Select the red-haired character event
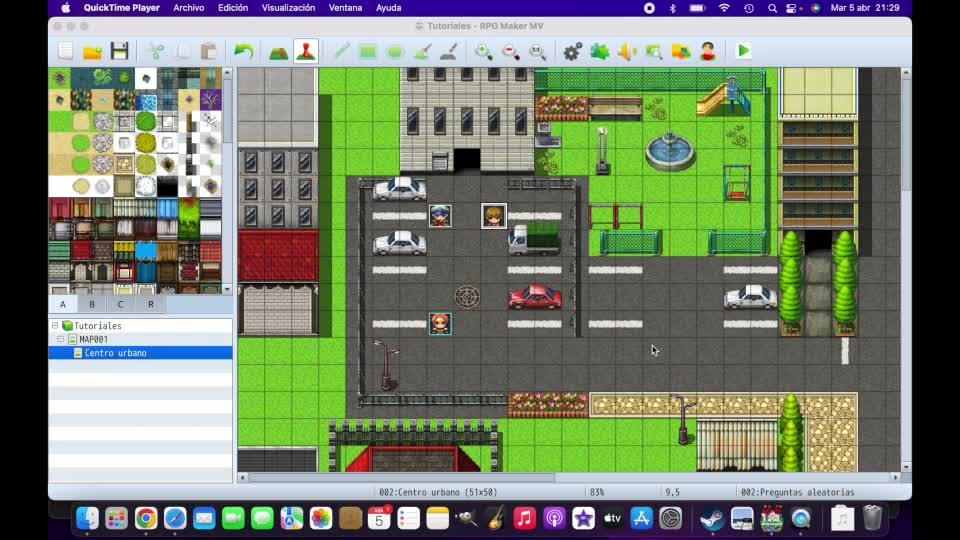960x540 pixels. 440,324
